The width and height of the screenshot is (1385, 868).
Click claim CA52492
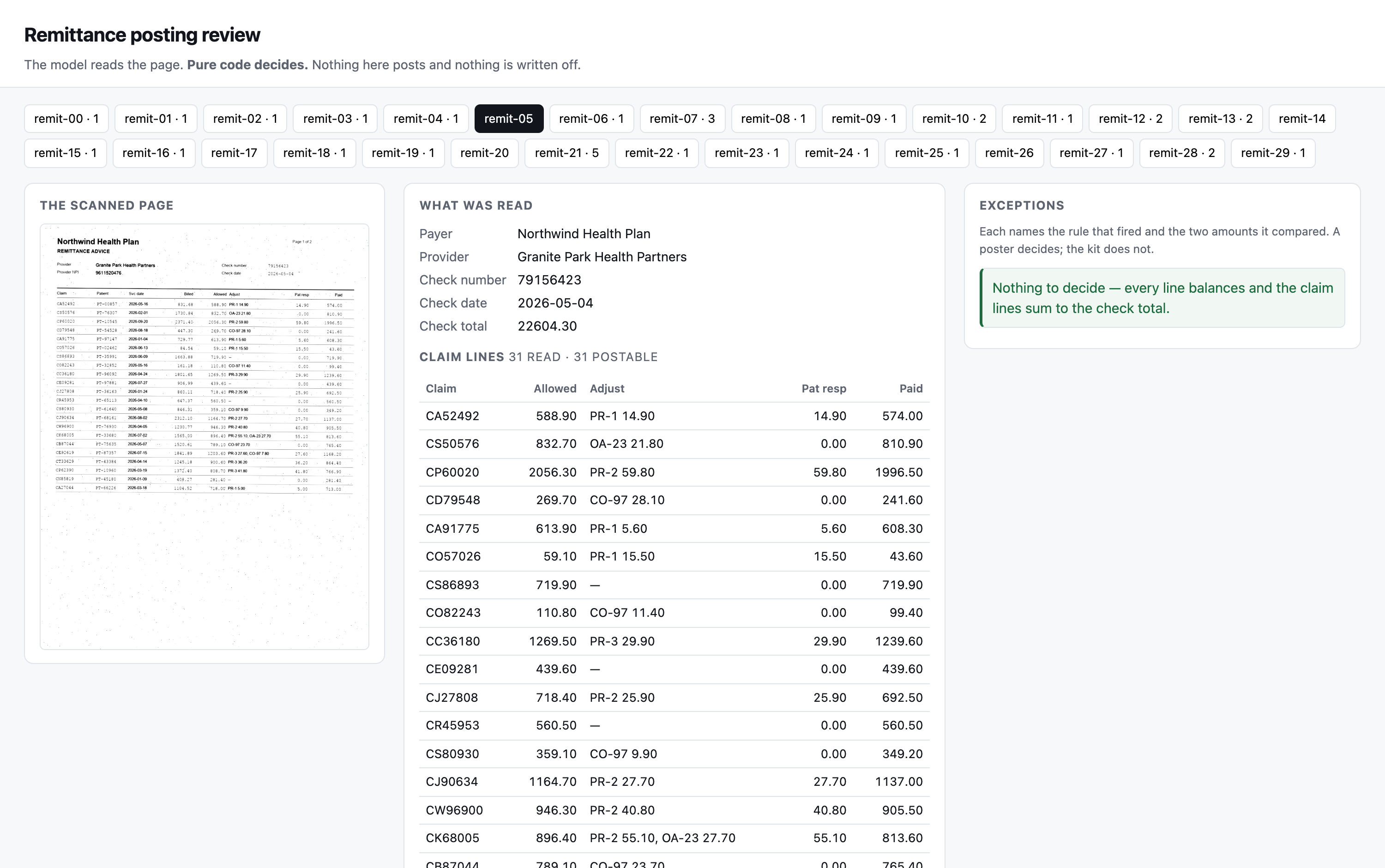pos(452,416)
